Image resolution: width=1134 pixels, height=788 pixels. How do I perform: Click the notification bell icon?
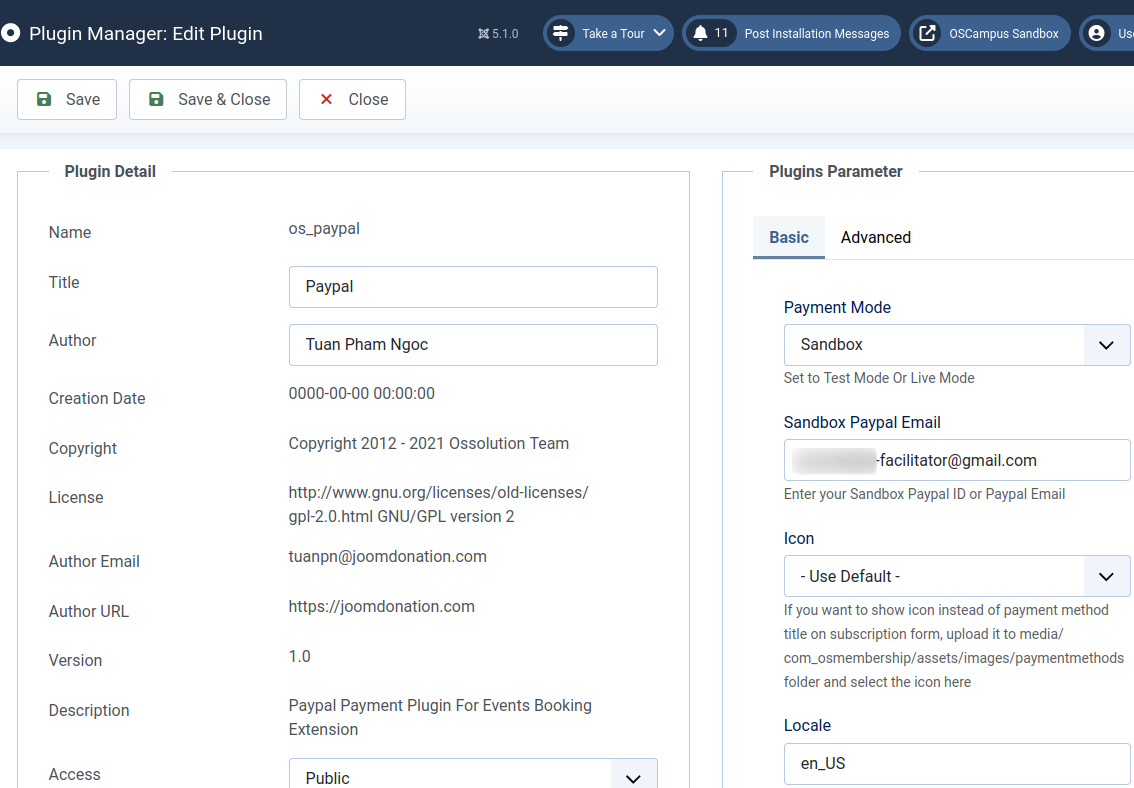pos(700,33)
